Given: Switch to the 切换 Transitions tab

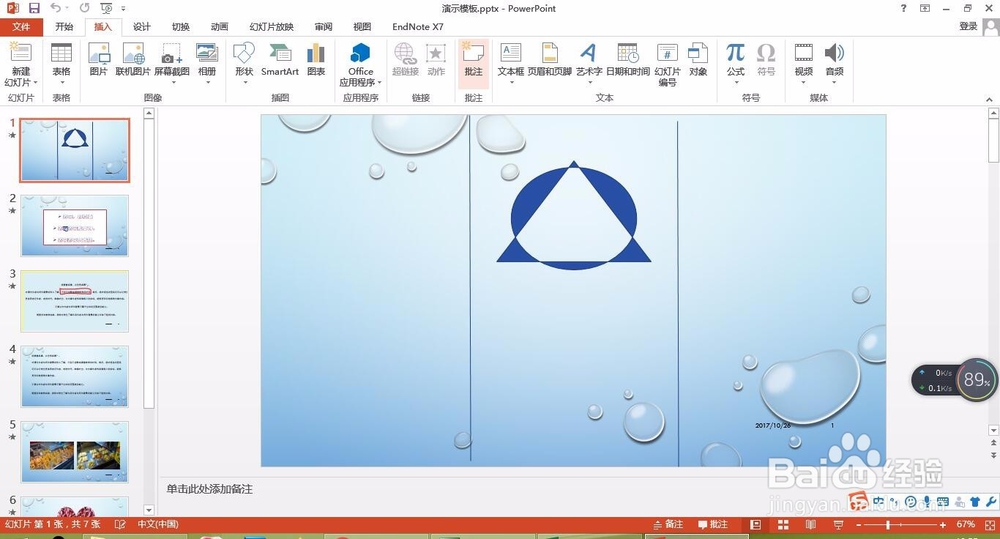Looking at the screenshot, I should pos(180,27).
